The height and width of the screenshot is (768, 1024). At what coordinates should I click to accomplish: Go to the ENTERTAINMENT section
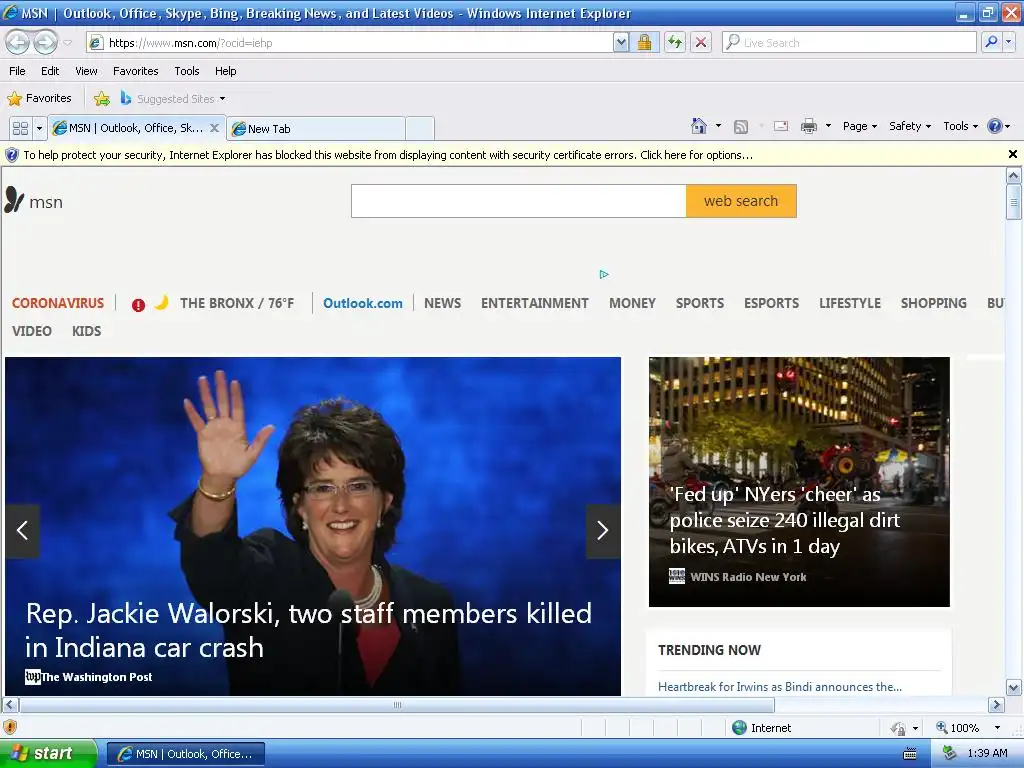point(535,303)
